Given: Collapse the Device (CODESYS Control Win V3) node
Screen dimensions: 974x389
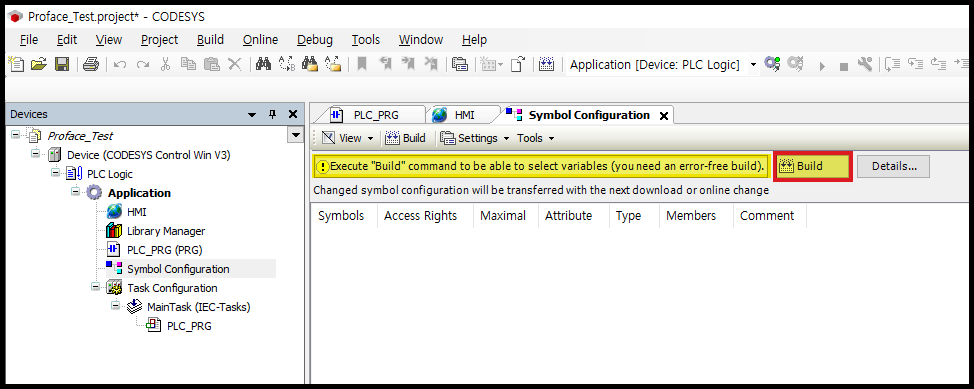Looking at the screenshot, I should pyautogui.click(x=35, y=154).
